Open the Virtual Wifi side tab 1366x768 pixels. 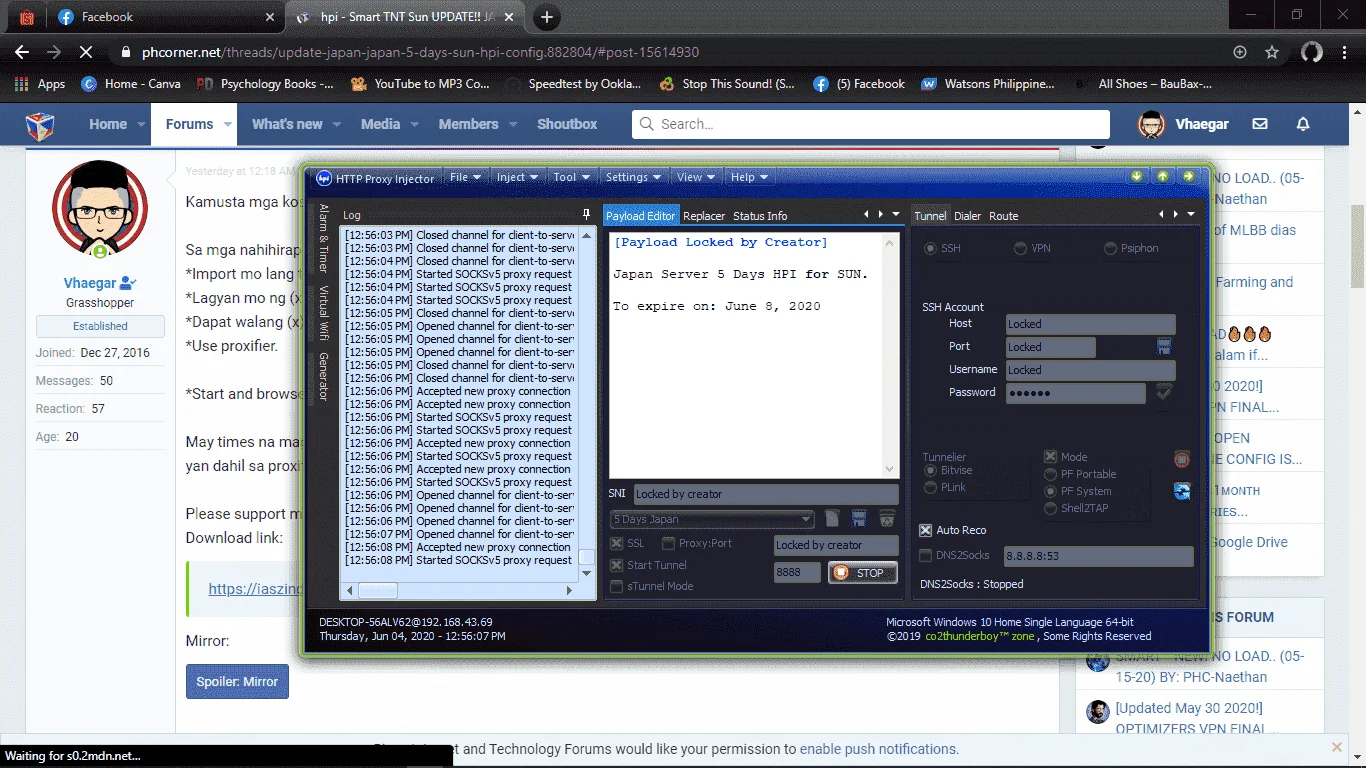(323, 313)
